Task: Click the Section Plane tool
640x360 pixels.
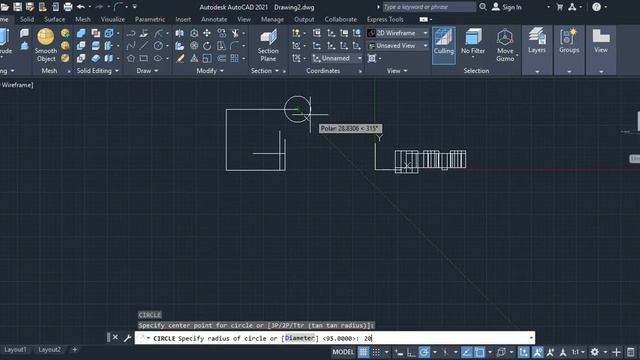Action: click(x=268, y=45)
